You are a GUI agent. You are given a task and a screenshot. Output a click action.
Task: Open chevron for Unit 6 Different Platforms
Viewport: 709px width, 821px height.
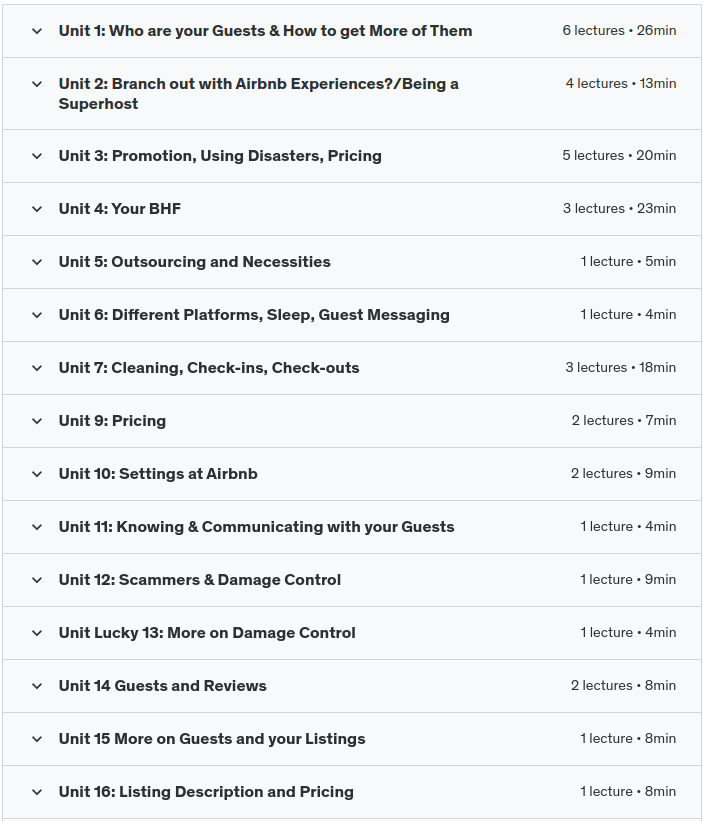37,315
